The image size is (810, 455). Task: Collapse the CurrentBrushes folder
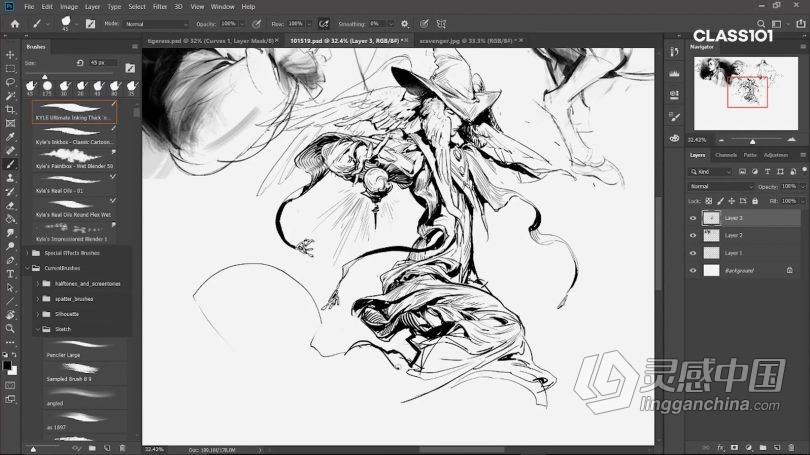28,268
